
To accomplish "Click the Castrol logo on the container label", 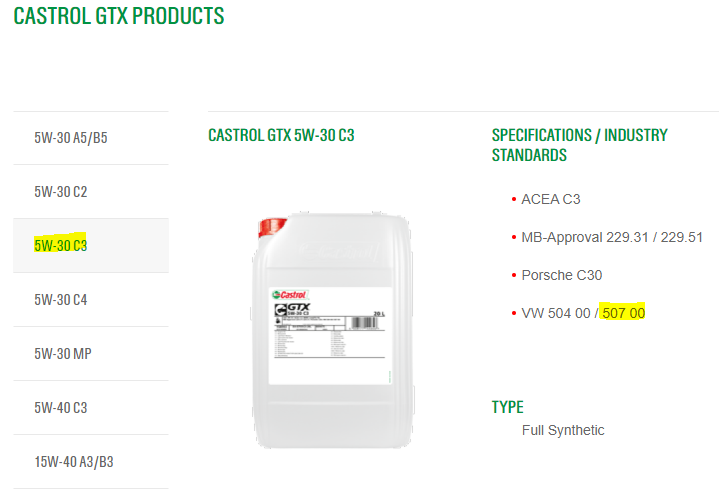I will tap(289, 295).
